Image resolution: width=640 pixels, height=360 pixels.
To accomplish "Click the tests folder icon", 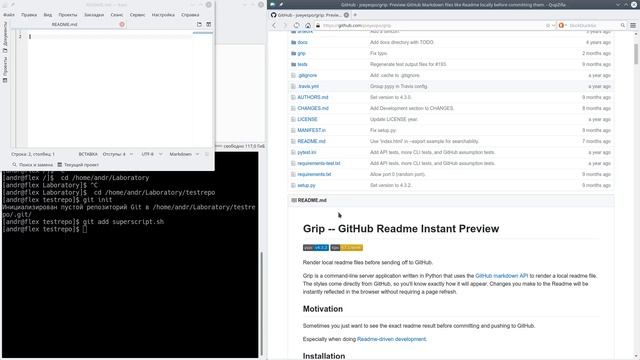I will 293,64.
